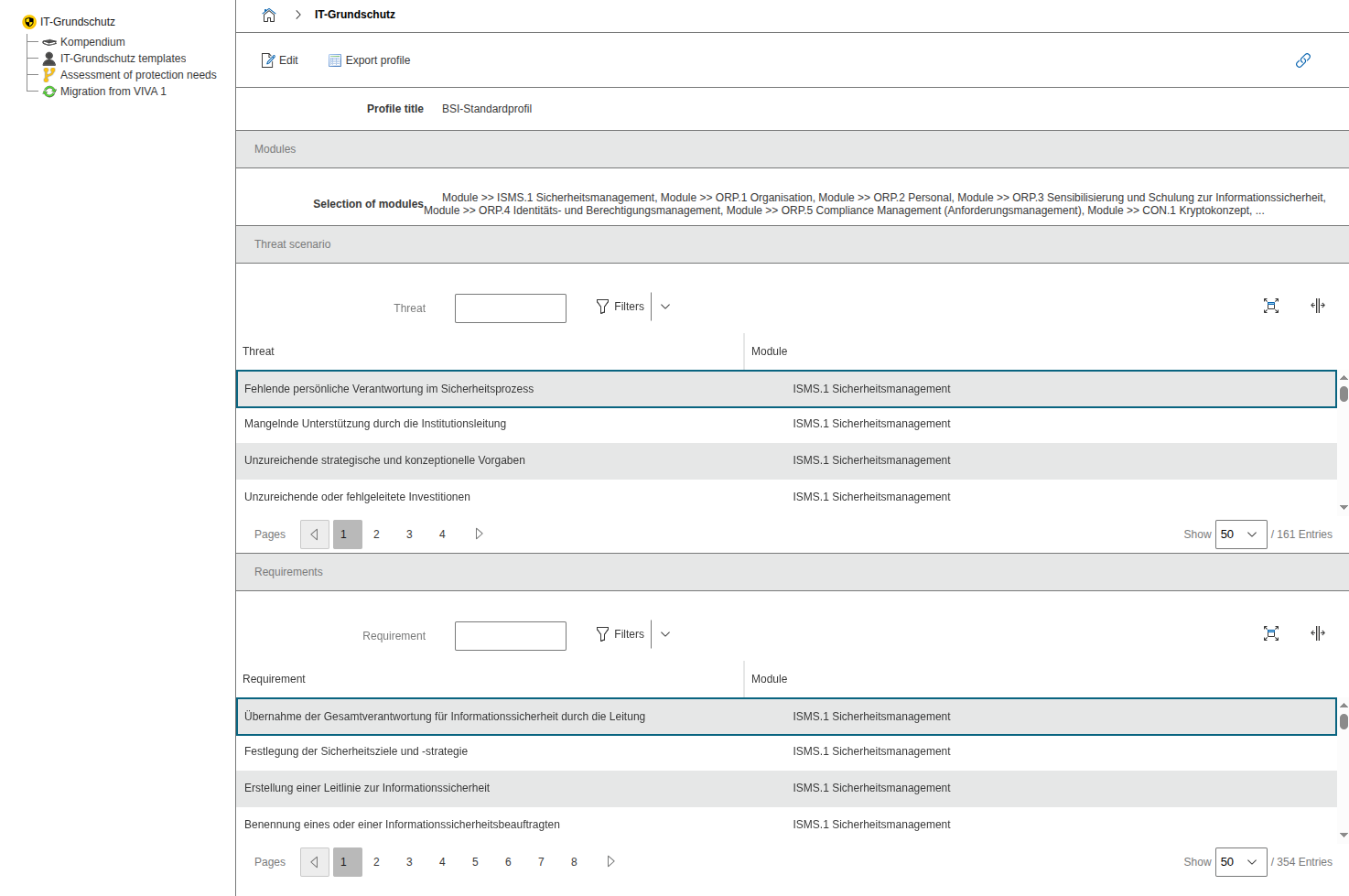Click the Threat search input field
The height and width of the screenshot is (896, 1349).
pyautogui.click(x=510, y=308)
